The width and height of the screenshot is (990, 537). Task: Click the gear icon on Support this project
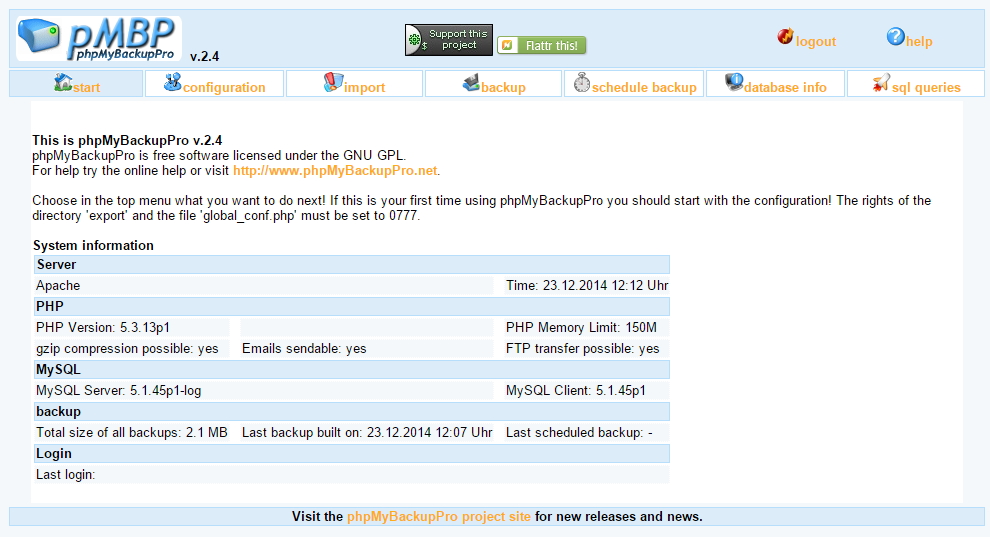[415, 40]
